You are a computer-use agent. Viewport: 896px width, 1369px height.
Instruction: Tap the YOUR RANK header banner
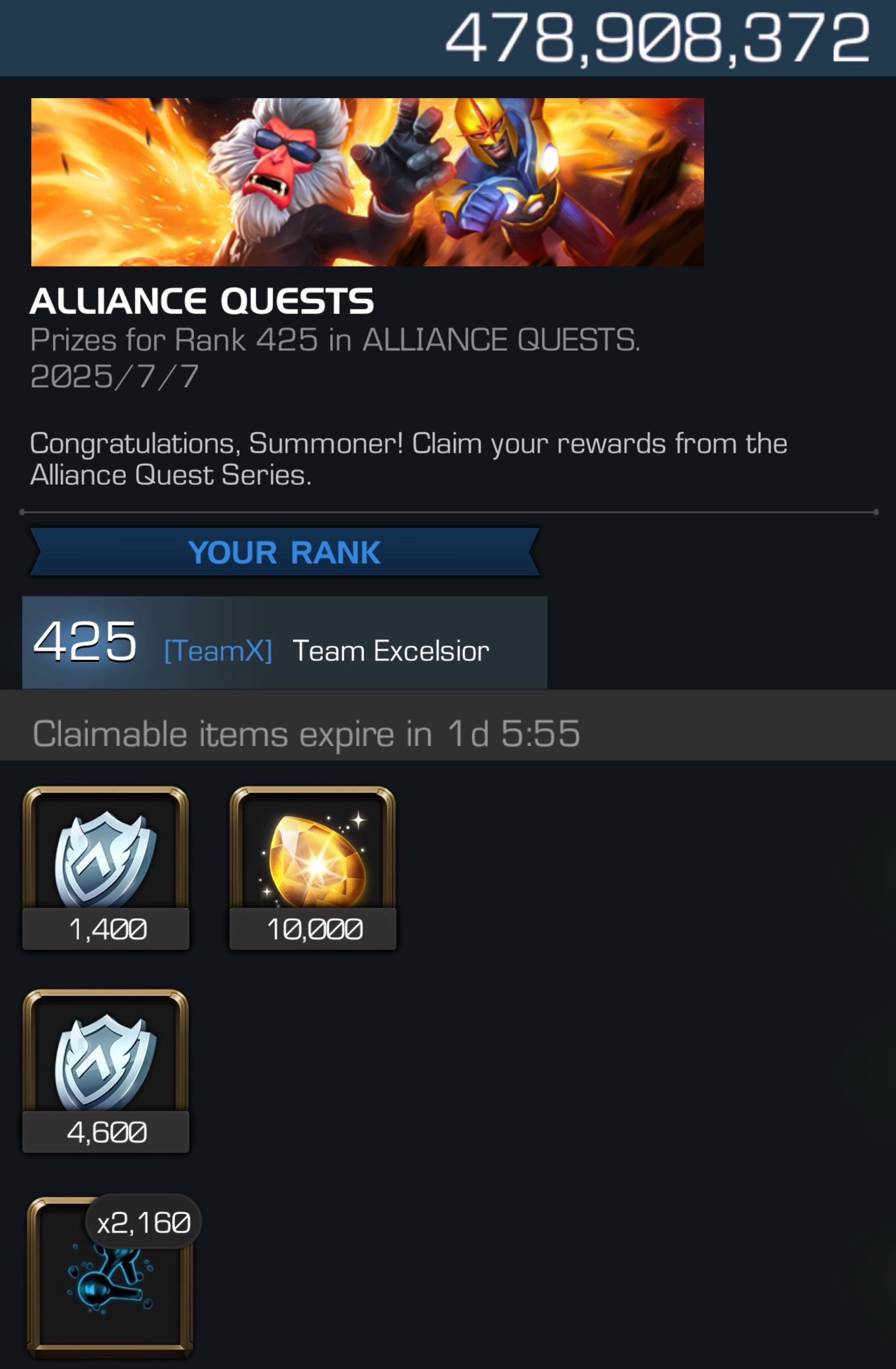click(x=285, y=552)
